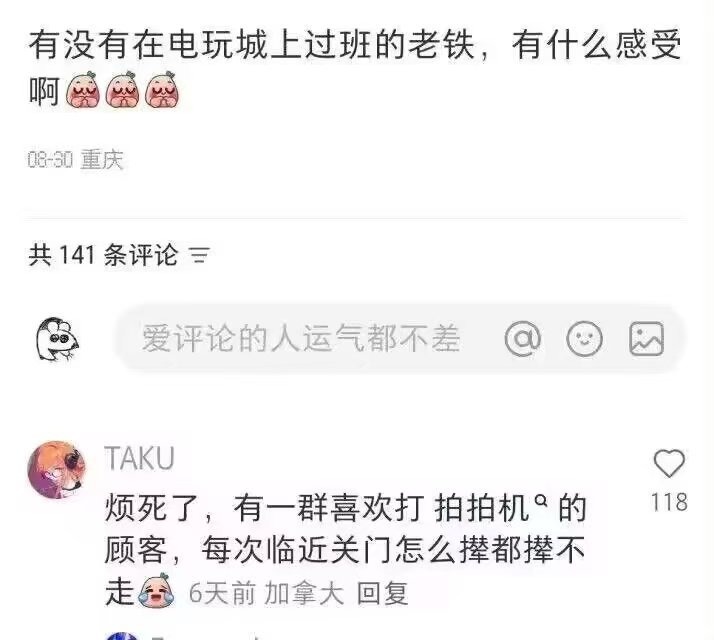This screenshot has height=640, width=714.
Task: Tap 回复 to reply to TAKU
Action: (382, 594)
